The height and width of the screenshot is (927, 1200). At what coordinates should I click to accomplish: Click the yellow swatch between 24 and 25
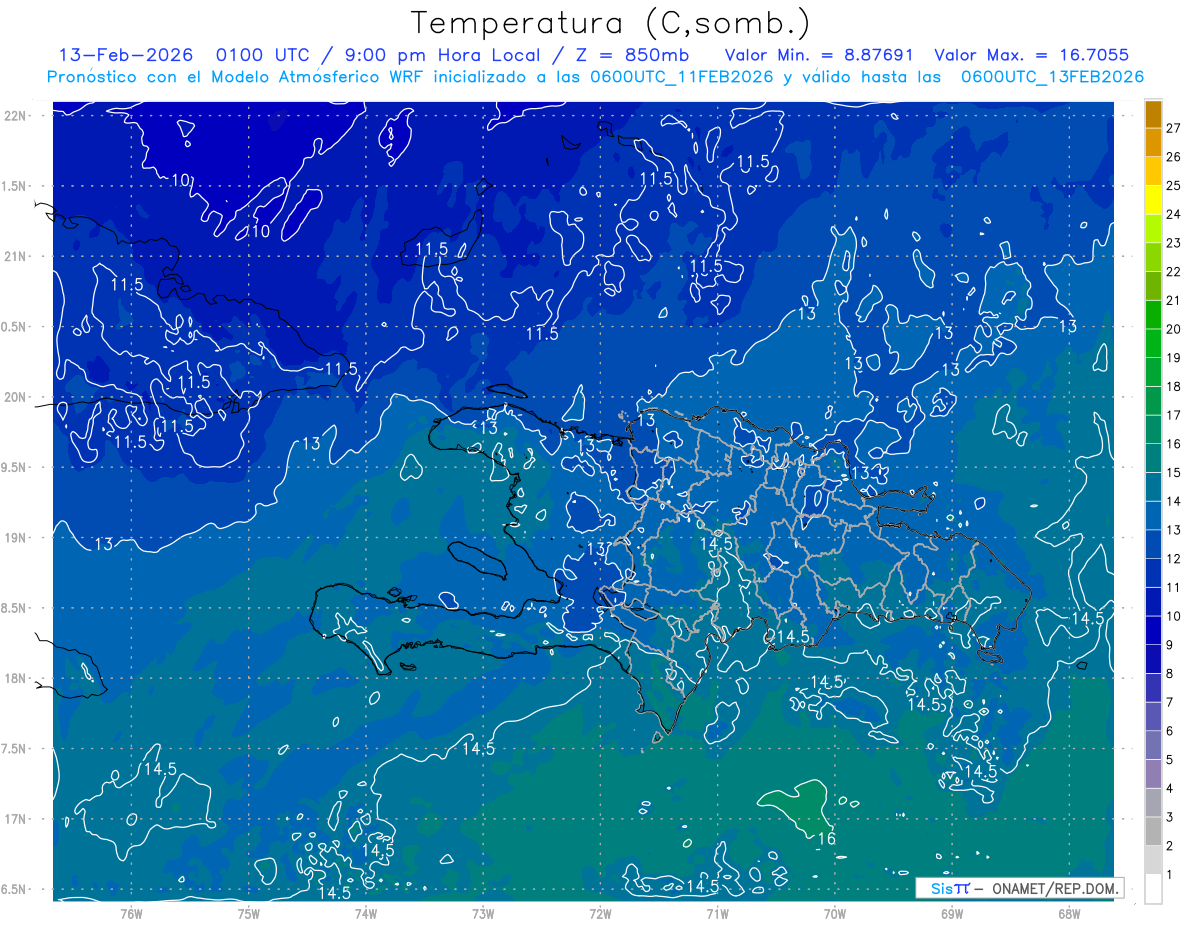[x=1154, y=201]
